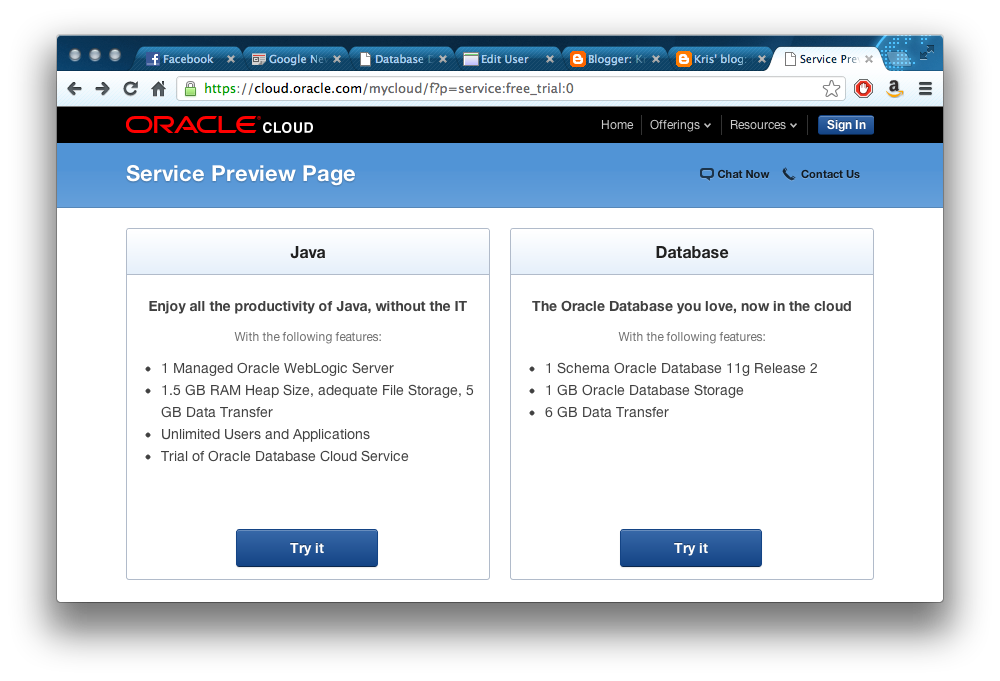The height and width of the screenshot is (681, 1000).
Task: Click the red blocker icon beside the star
Action: click(863, 89)
